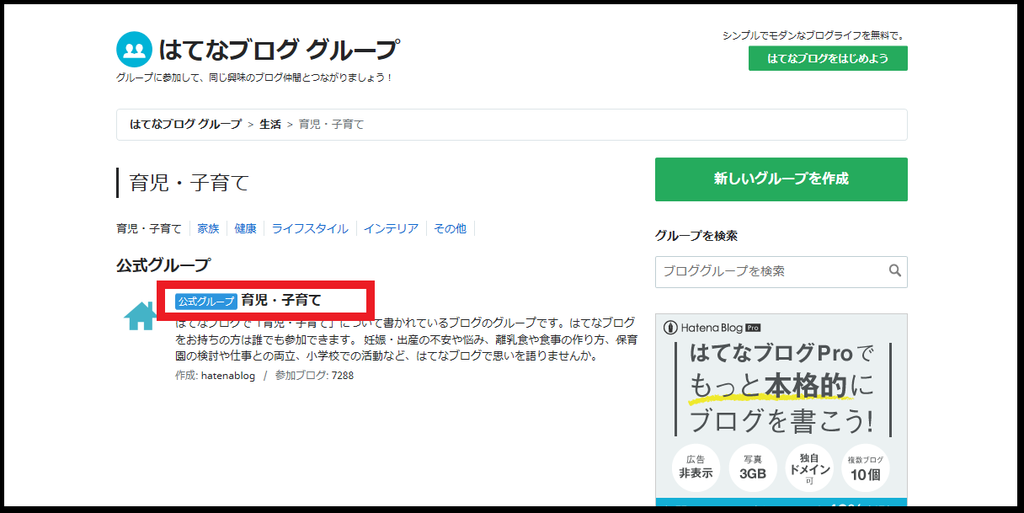Click the はてなブログPro advertisement banner
Image resolution: width=1024 pixels, height=513 pixels.
coord(781,409)
